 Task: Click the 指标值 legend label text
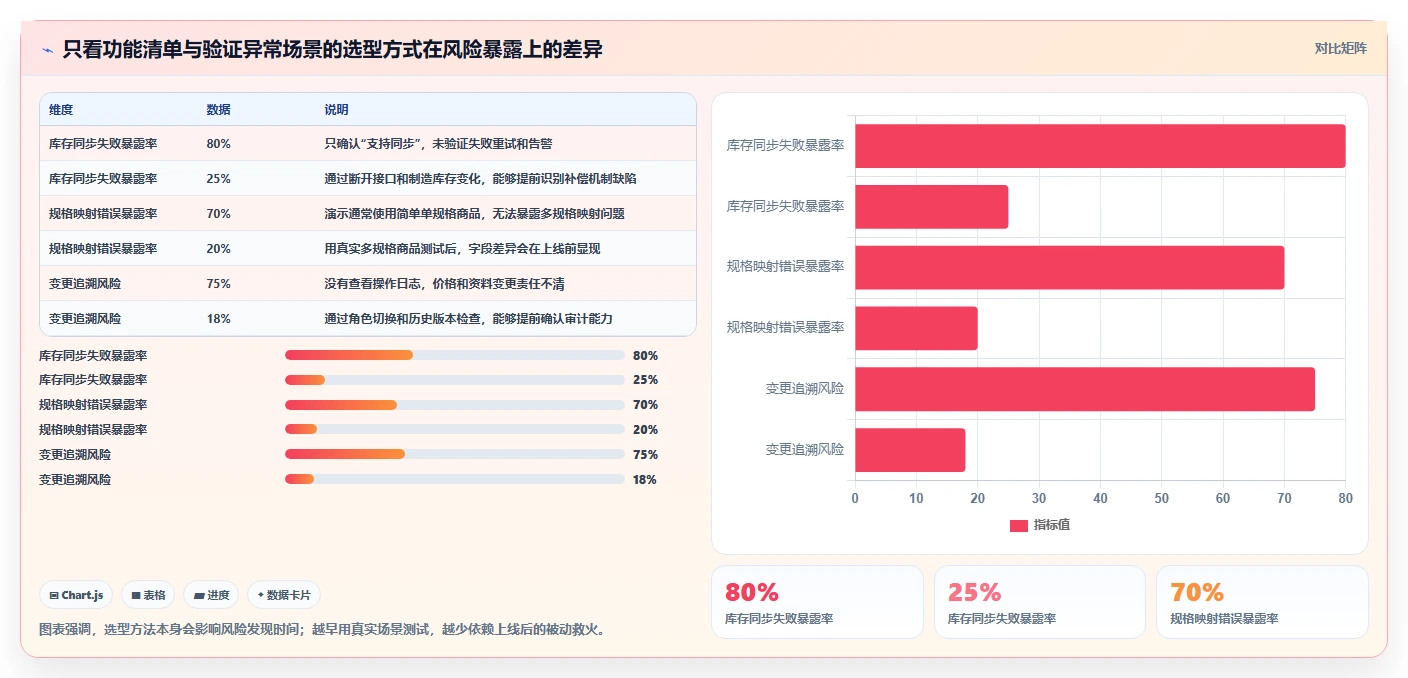pyautogui.click(x=1051, y=526)
